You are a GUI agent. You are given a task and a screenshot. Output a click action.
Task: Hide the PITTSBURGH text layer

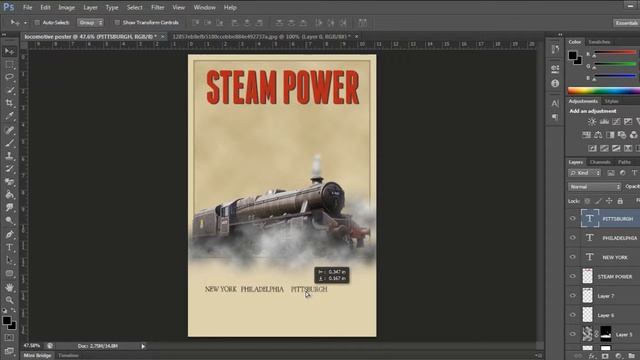coord(572,219)
